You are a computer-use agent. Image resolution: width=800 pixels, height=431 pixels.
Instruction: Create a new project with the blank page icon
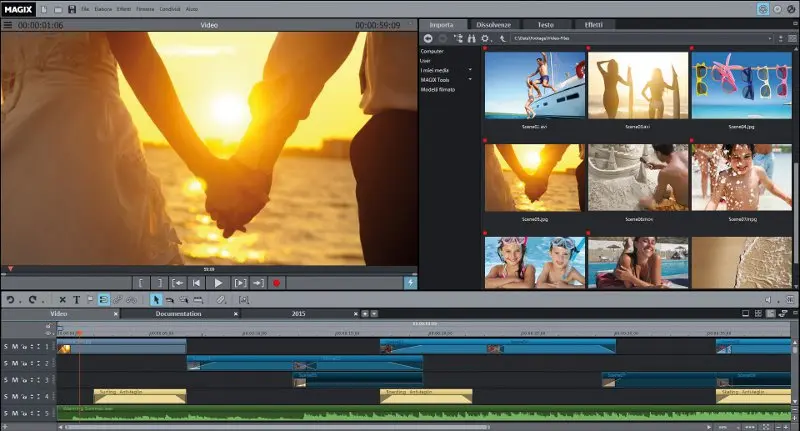[44, 9]
